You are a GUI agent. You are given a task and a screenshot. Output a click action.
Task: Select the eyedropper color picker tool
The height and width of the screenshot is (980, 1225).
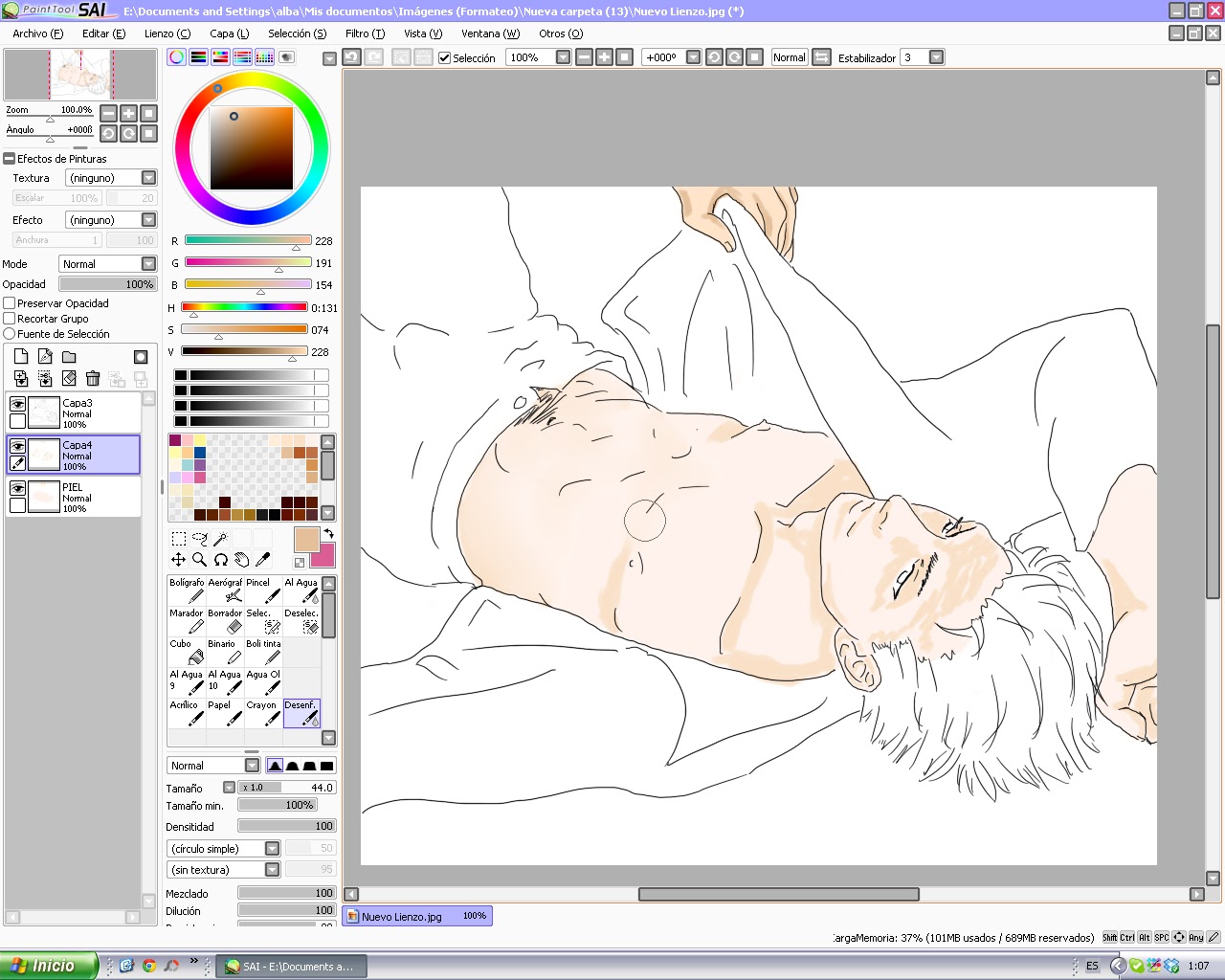point(263,560)
